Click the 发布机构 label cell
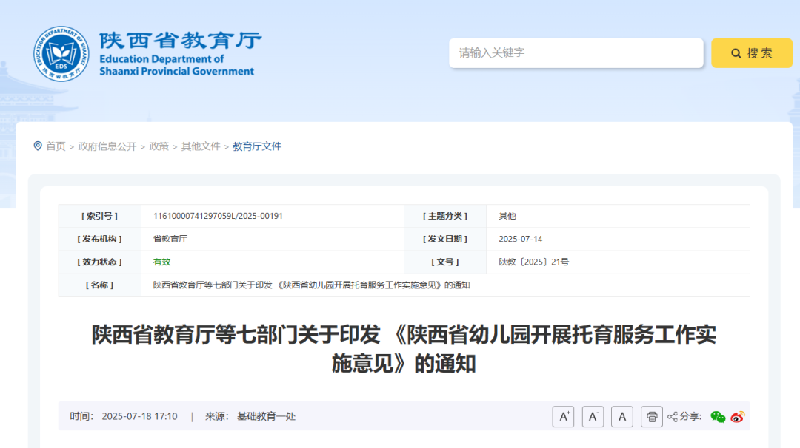800x448 pixels. tap(99, 239)
